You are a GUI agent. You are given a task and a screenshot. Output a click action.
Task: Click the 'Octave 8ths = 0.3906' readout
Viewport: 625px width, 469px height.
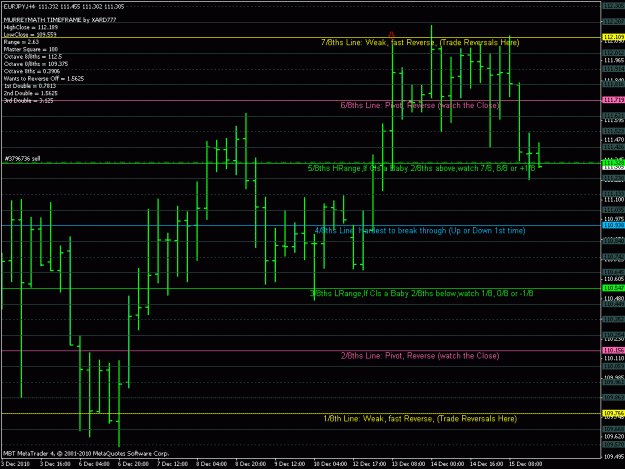[x=32, y=71]
